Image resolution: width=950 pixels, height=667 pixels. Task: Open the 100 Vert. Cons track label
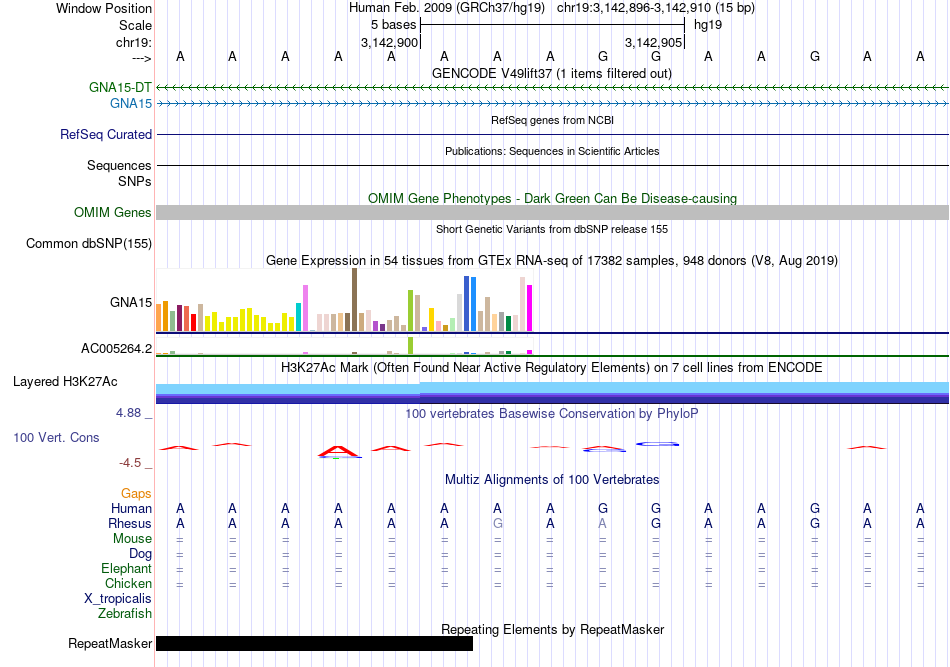[x=56, y=437]
